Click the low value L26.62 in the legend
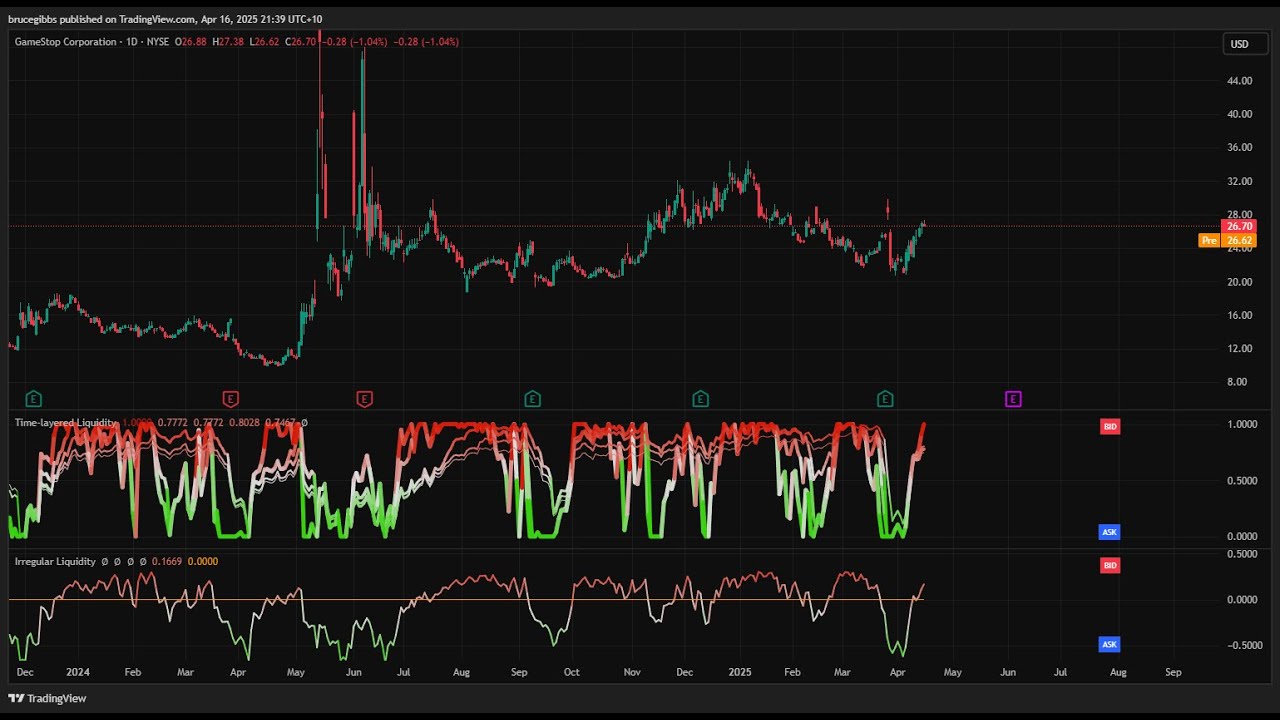Viewport: 1280px width, 720px height. 265,42
